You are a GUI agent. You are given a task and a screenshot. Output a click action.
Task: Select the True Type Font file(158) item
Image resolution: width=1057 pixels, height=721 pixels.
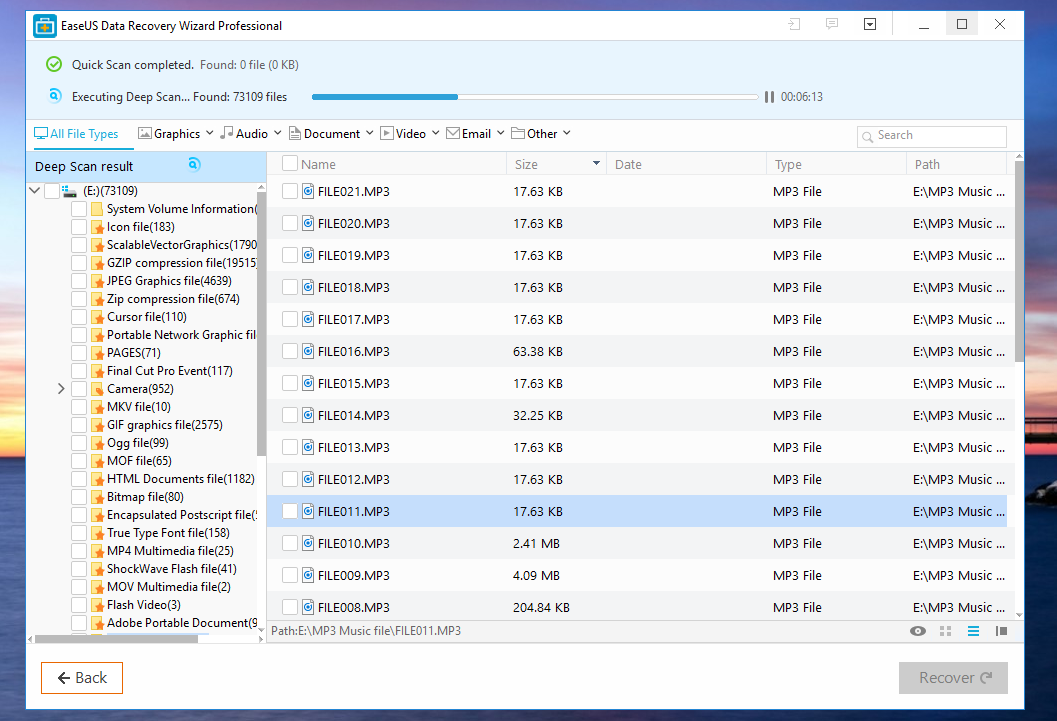(x=168, y=533)
